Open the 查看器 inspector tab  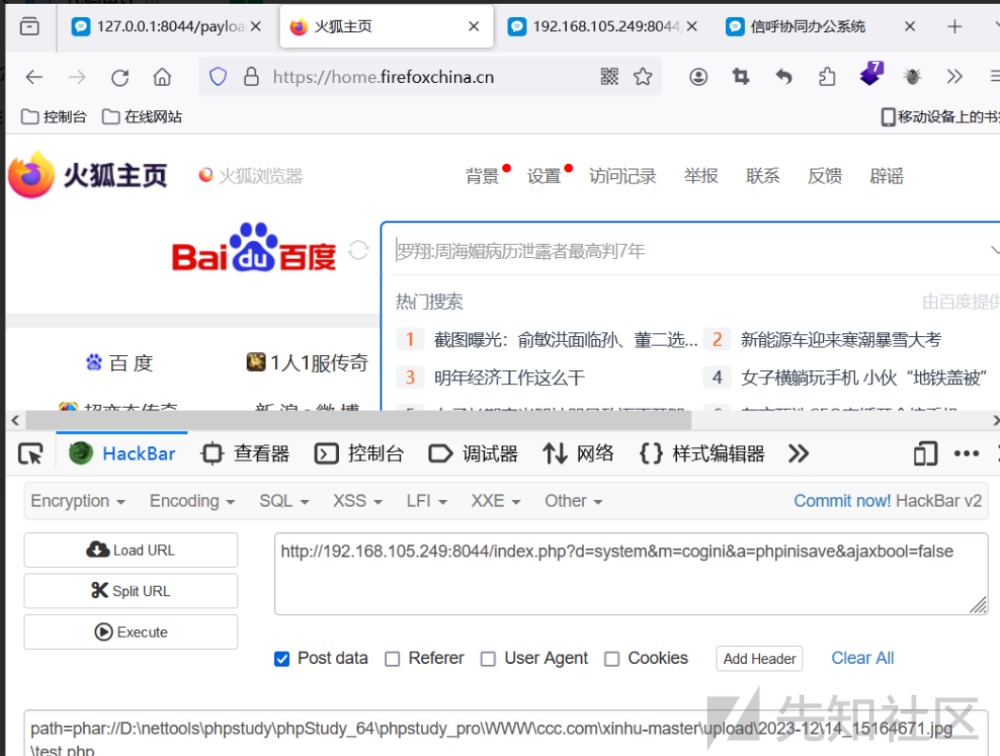[245, 454]
